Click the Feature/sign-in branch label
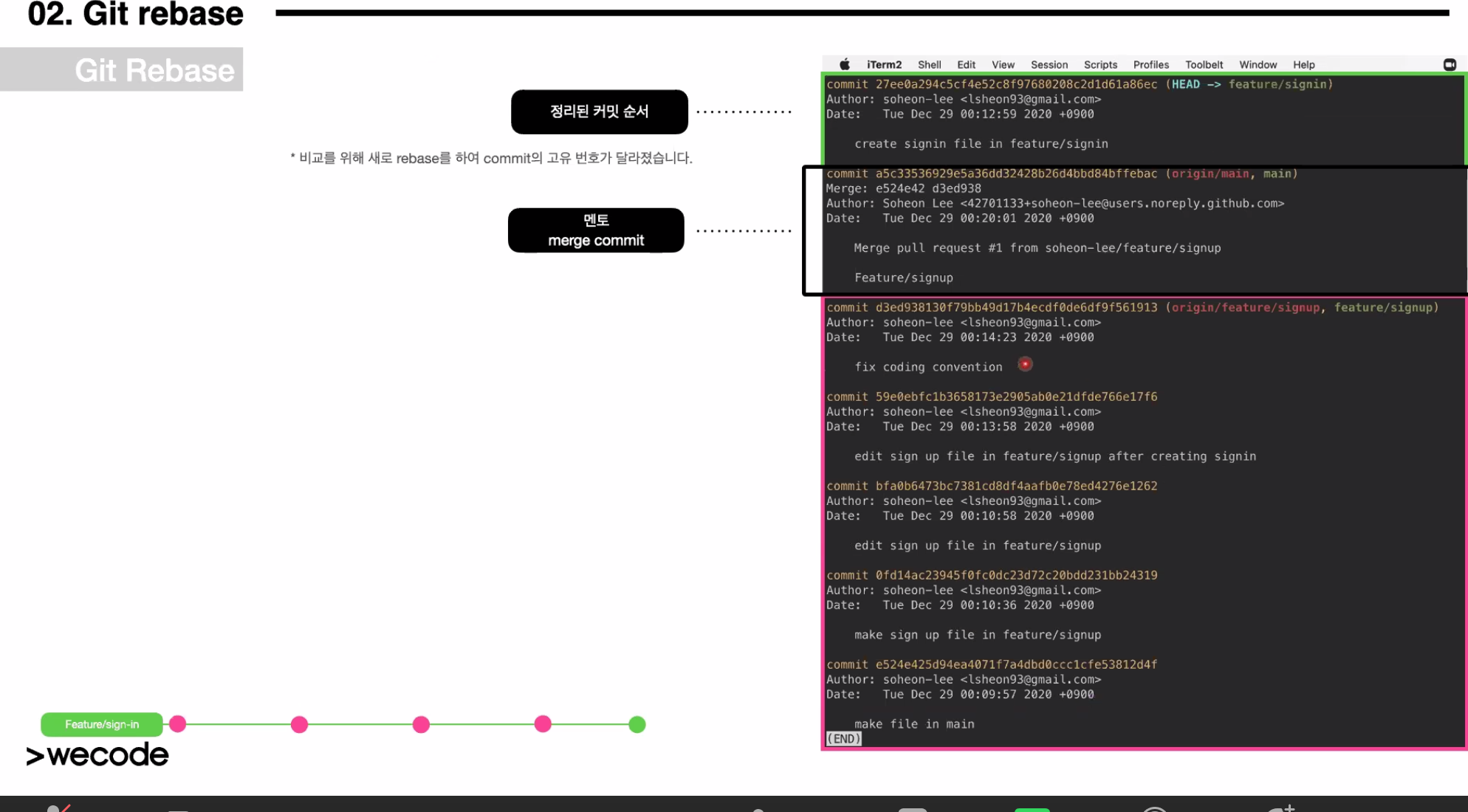 click(x=102, y=725)
